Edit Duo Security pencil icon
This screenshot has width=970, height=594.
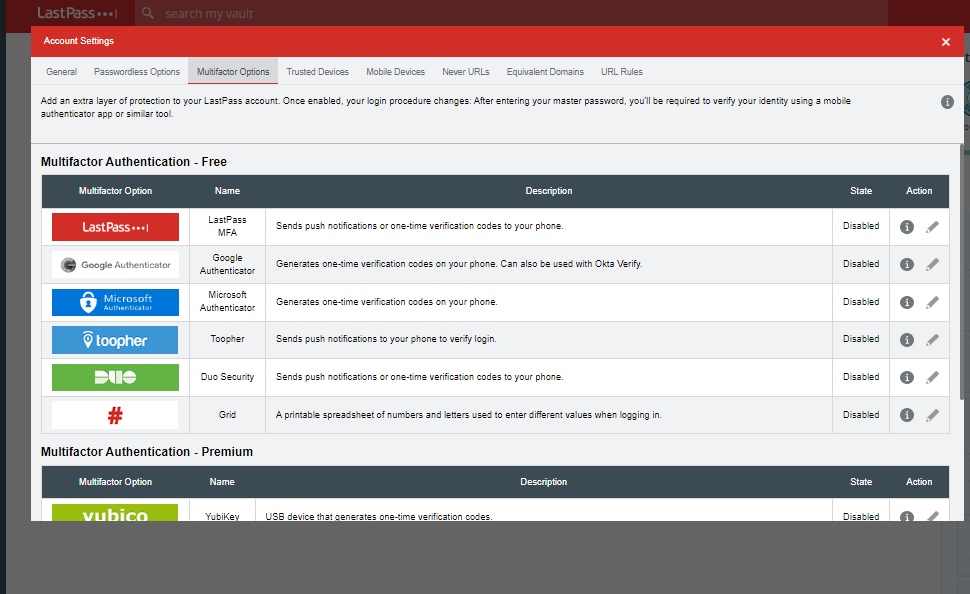point(932,377)
